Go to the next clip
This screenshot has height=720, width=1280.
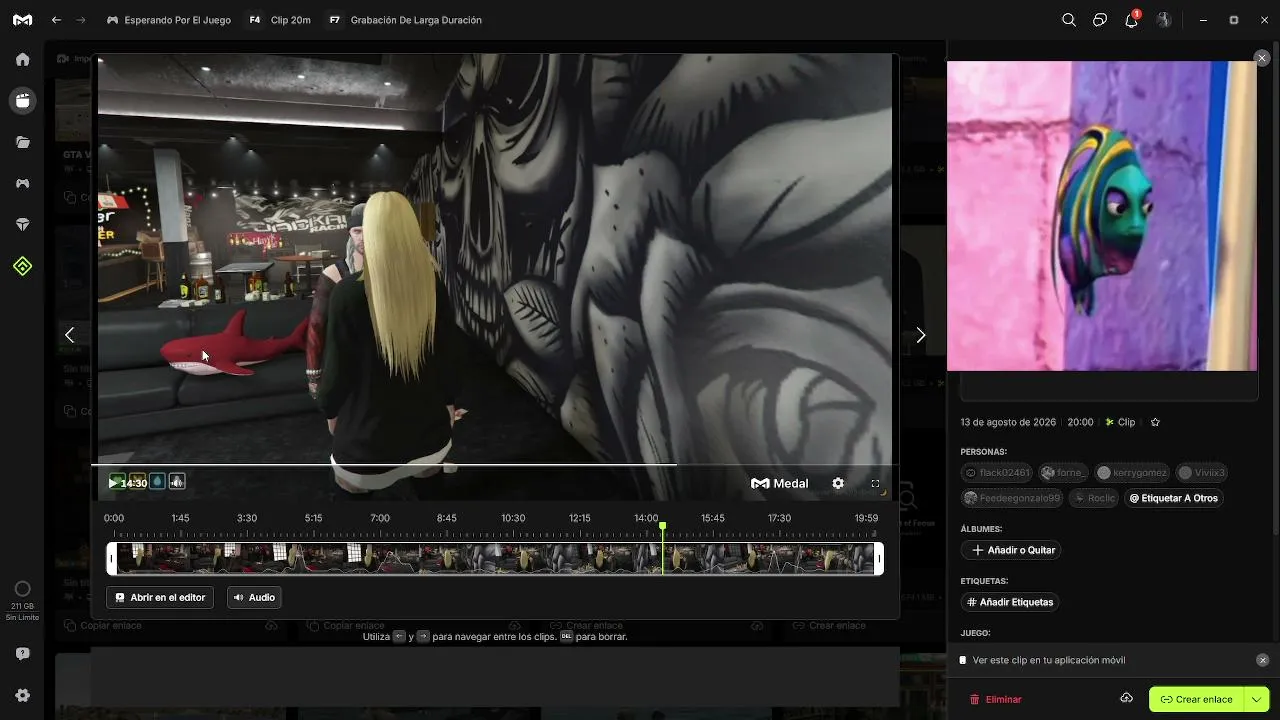coord(921,335)
